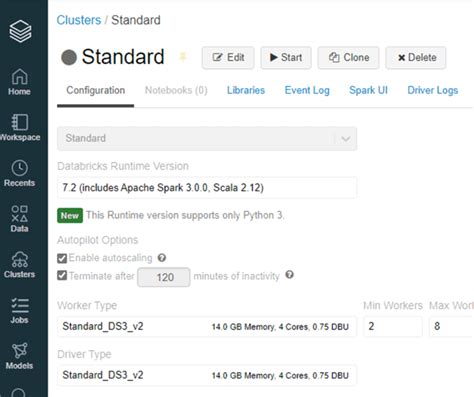Open the Driver Type Standard_DS3_v2 dropdown

[x=207, y=375]
